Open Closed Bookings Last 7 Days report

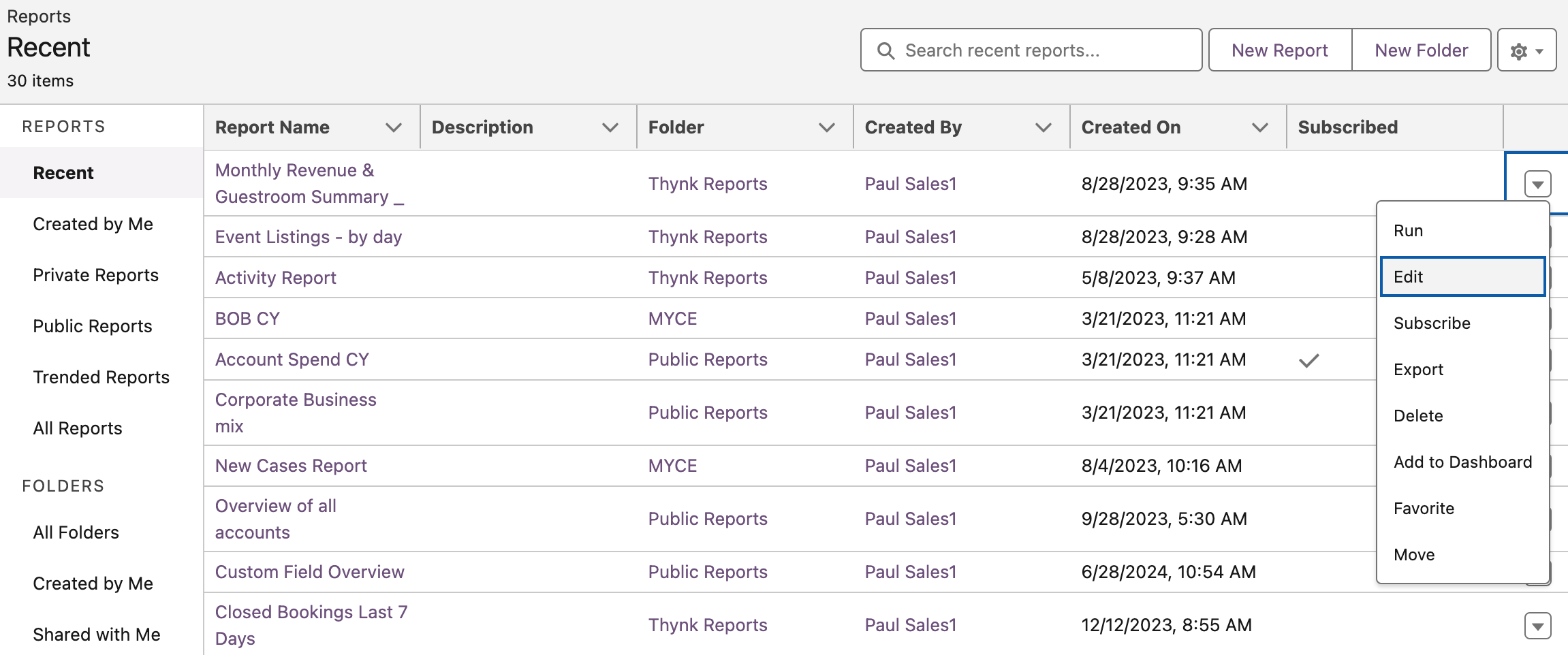(311, 625)
